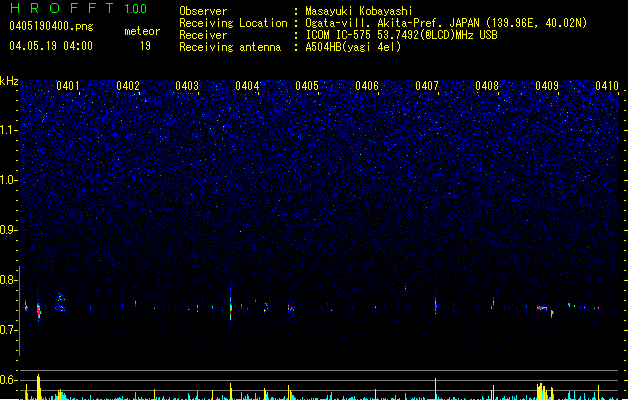The image size is (629, 400).
Task: Click the HROFFT 1.0.0 title text
Action: [79, 8]
